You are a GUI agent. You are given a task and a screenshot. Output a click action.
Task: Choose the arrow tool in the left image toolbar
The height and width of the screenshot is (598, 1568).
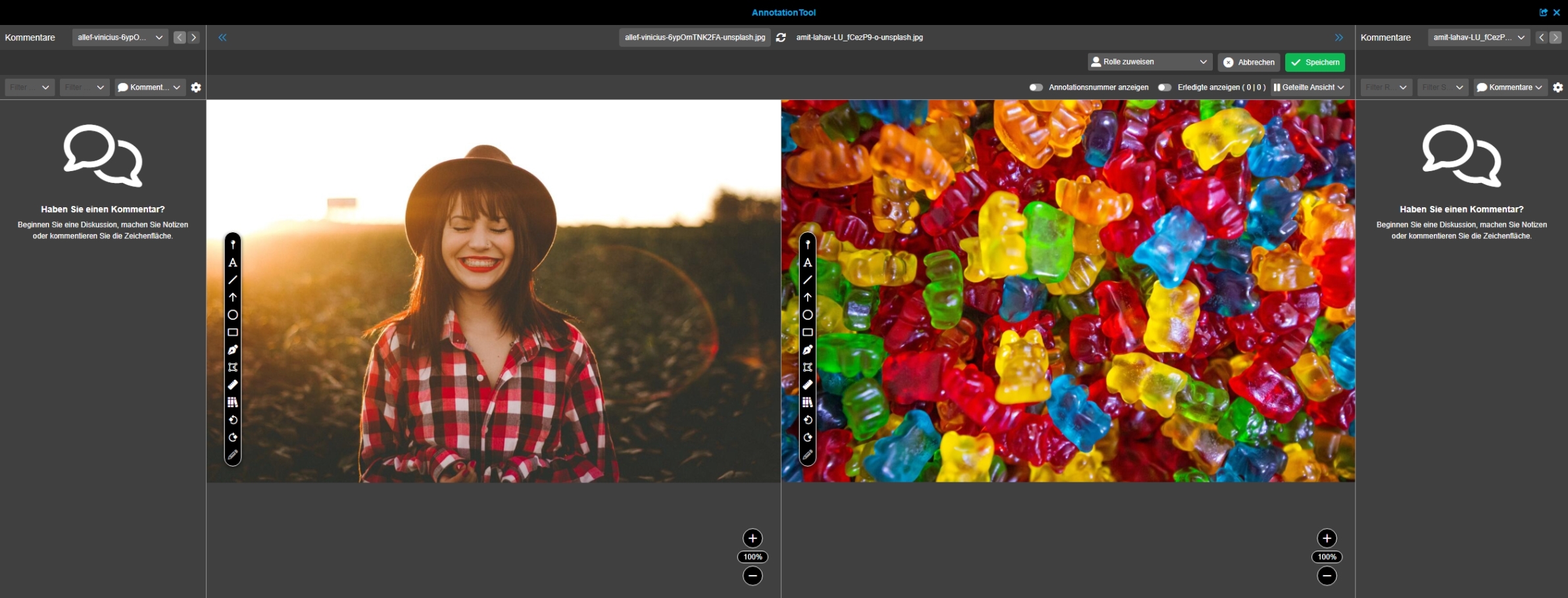pos(233,297)
